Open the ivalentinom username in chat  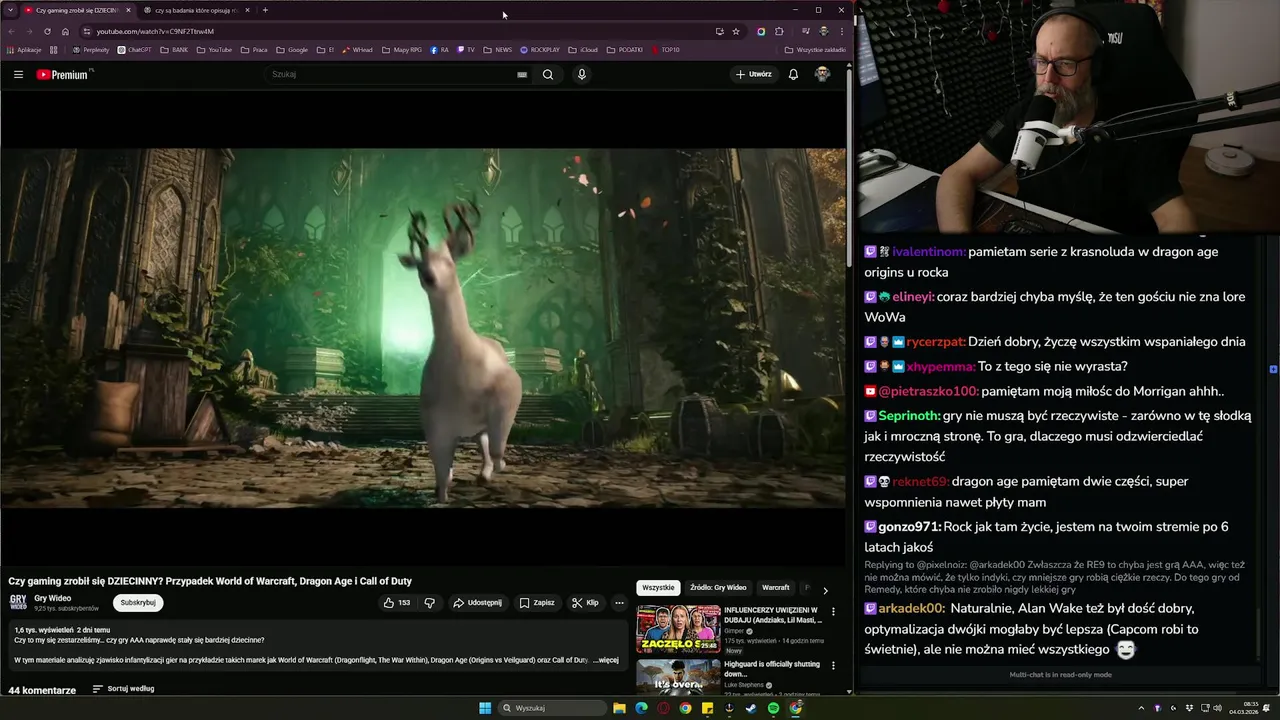click(x=929, y=252)
